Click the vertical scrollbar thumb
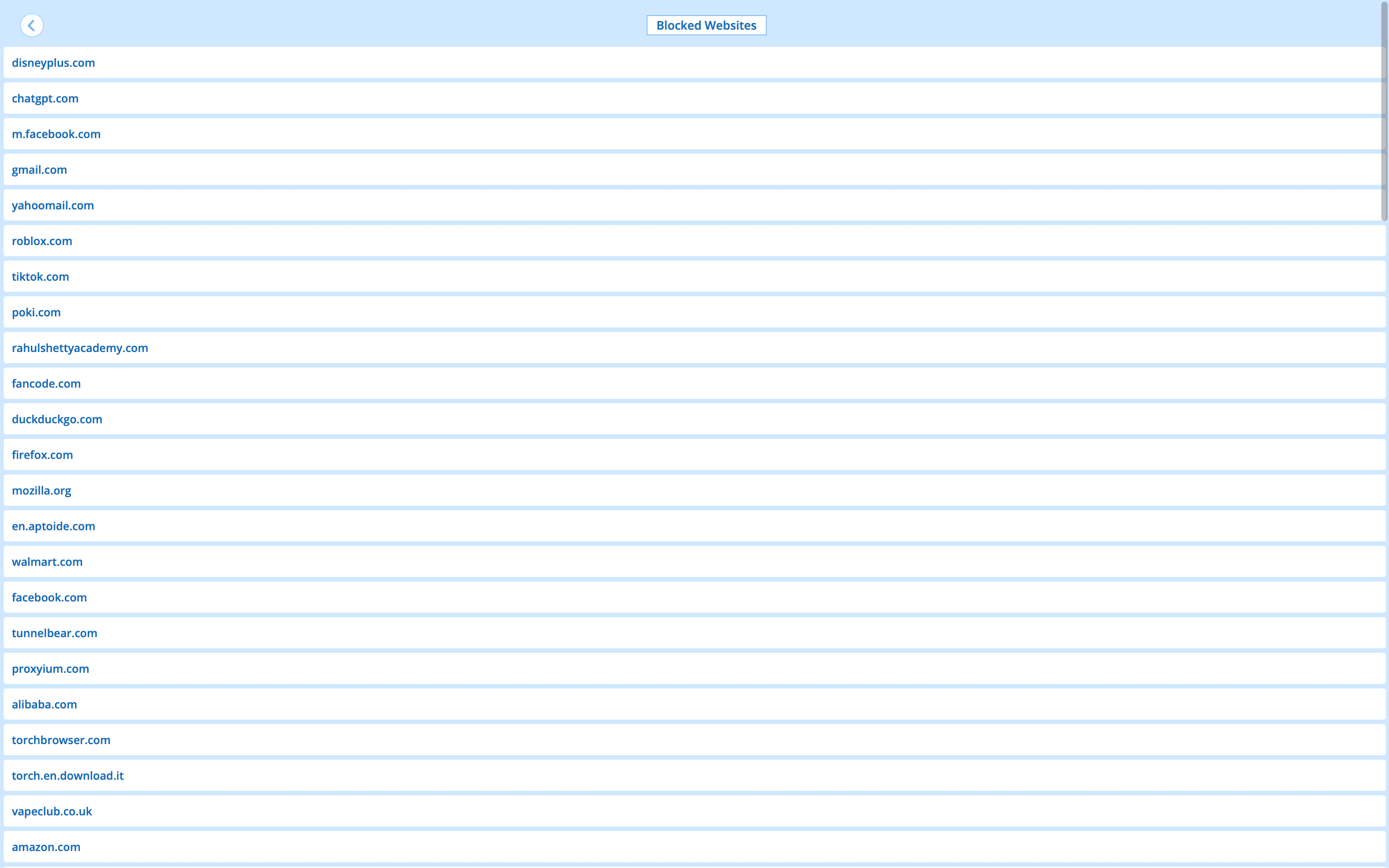This screenshot has width=1389, height=868. tap(1384, 111)
